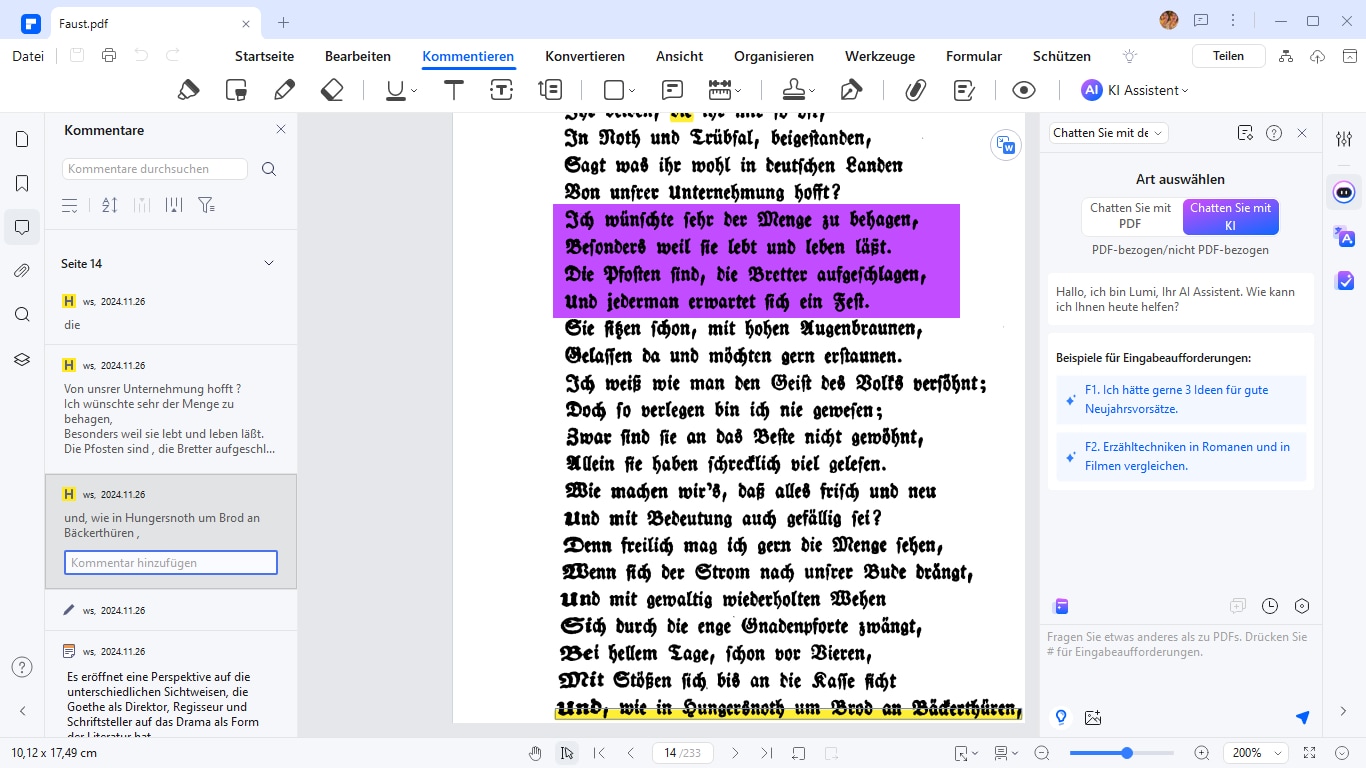Screen dimensions: 1366x768
Task: Choose the pencil drawing tool
Action: [284, 90]
